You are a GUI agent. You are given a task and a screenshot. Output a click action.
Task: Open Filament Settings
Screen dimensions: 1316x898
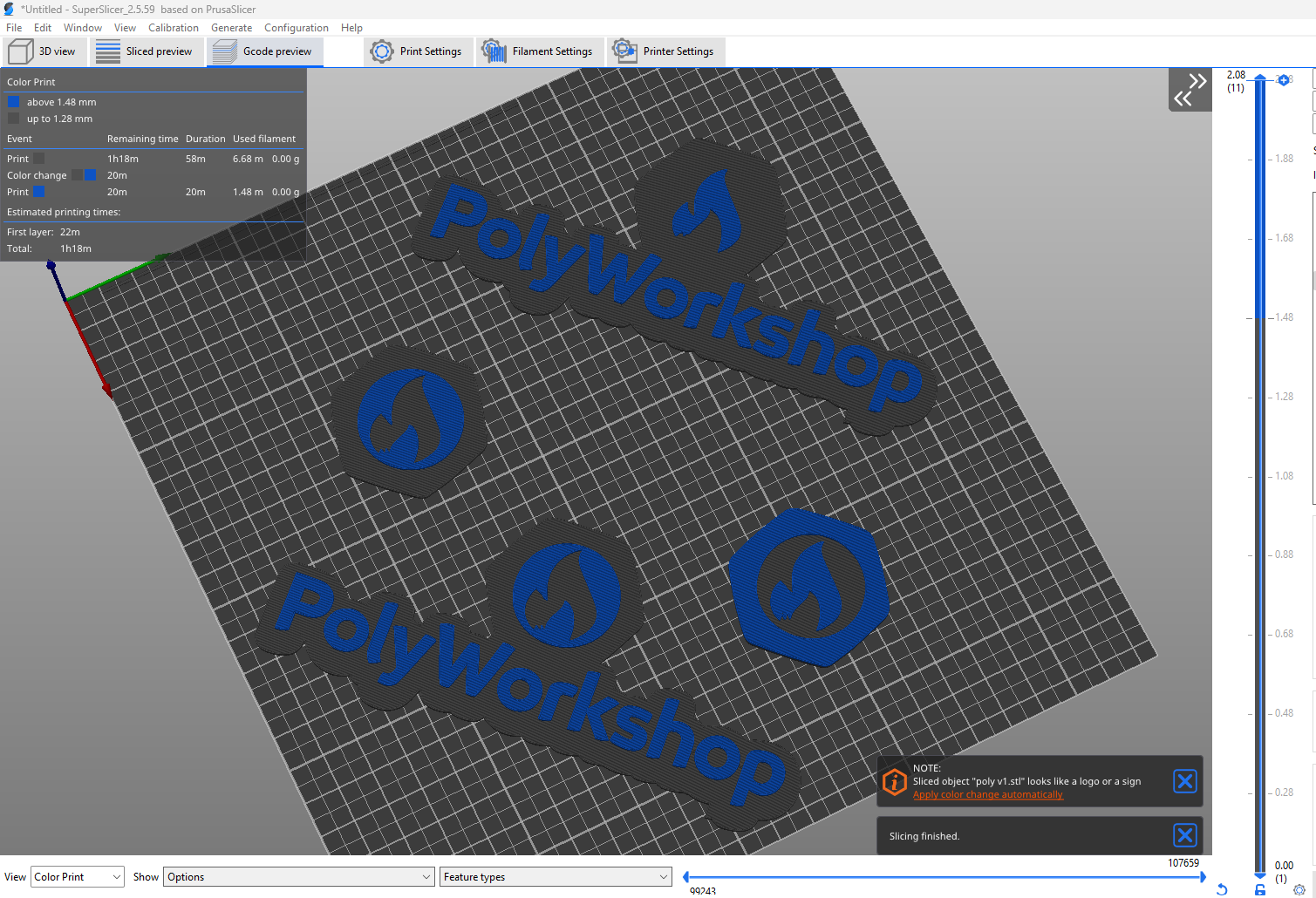(x=539, y=51)
